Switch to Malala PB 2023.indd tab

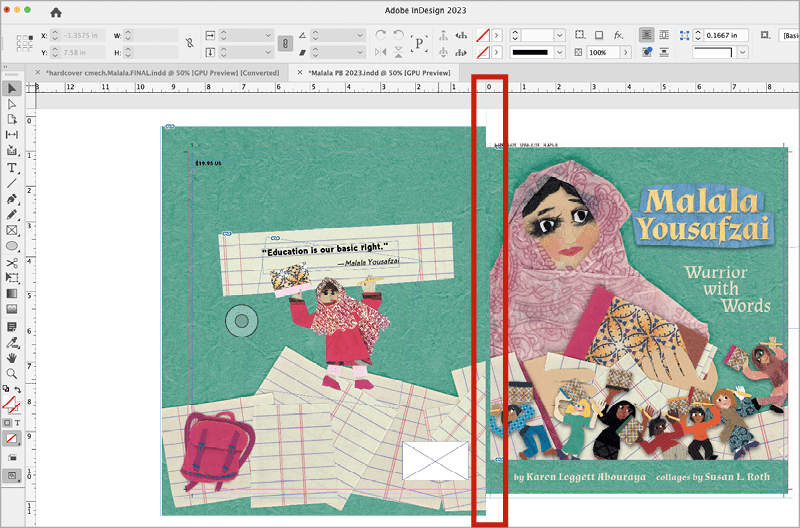(x=379, y=73)
